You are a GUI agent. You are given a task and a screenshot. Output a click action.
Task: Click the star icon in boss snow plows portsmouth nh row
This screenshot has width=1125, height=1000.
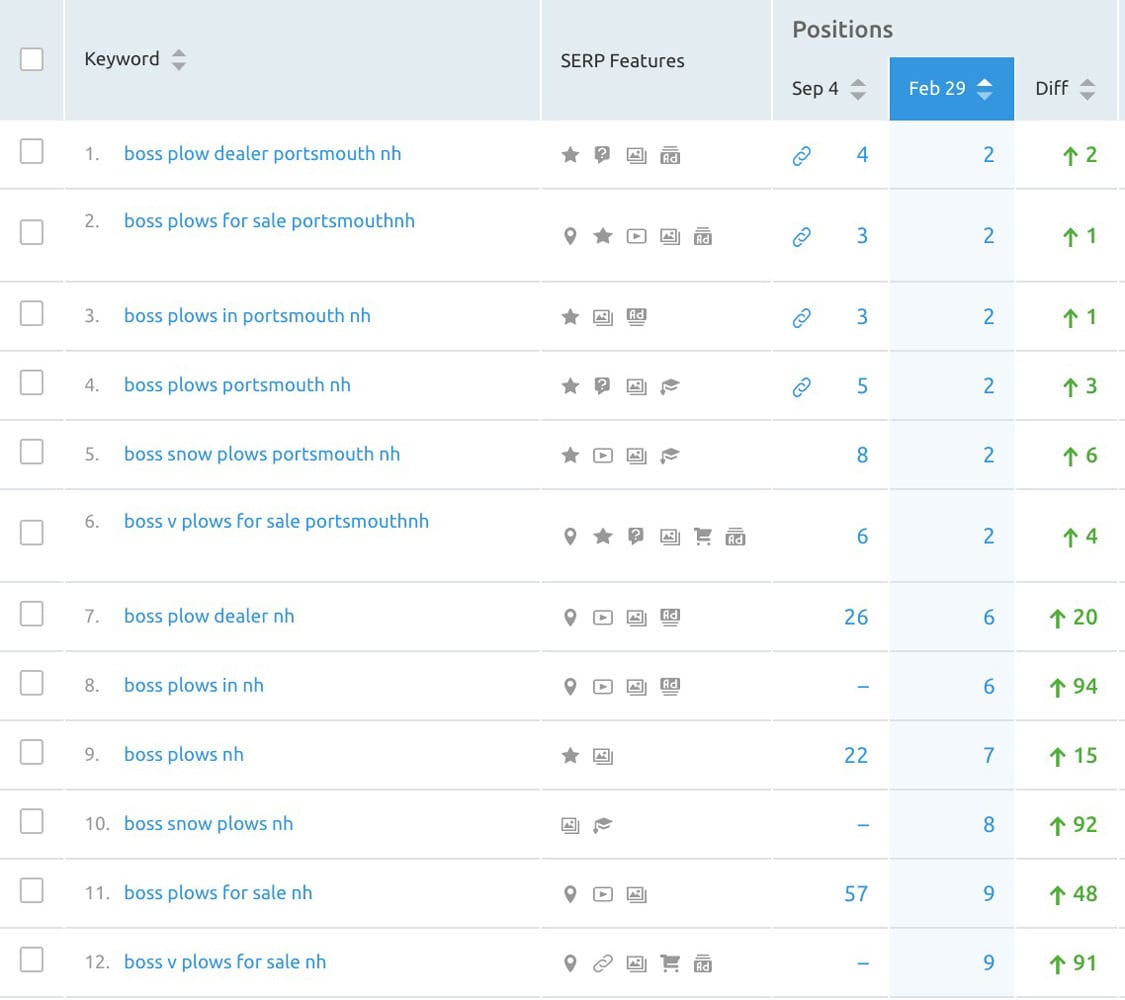point(570,456)
